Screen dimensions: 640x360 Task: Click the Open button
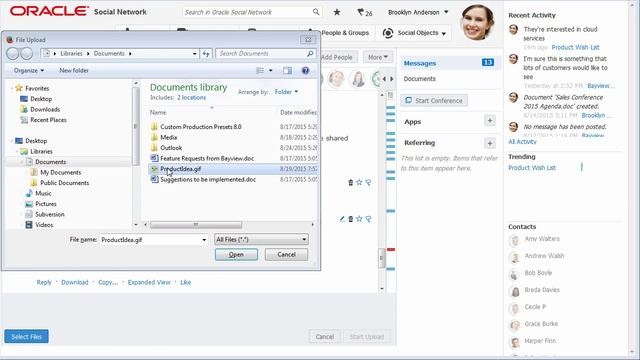click(x=236, y=254)
